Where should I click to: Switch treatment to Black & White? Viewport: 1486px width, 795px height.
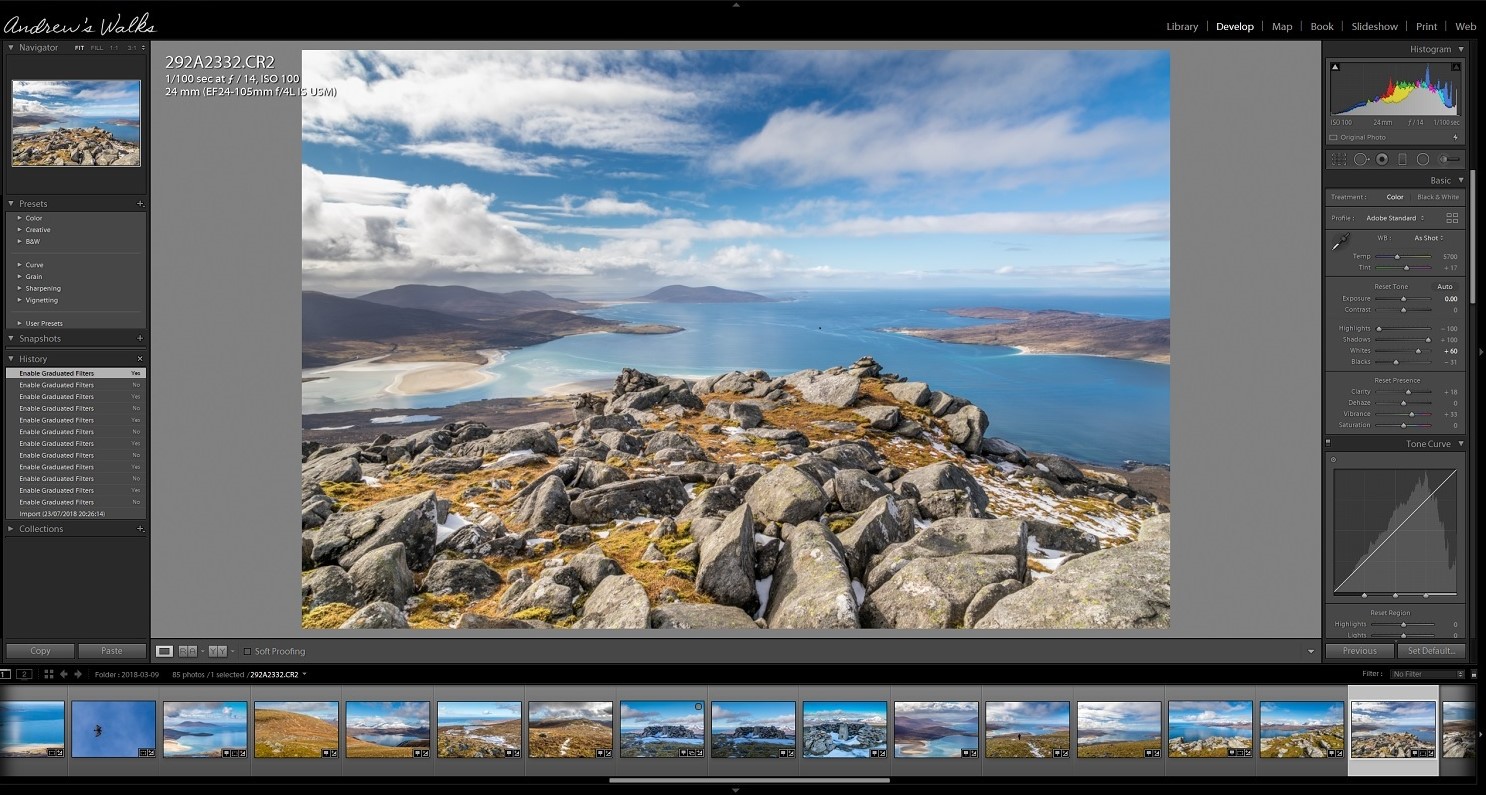click(x=1437, y=197)
